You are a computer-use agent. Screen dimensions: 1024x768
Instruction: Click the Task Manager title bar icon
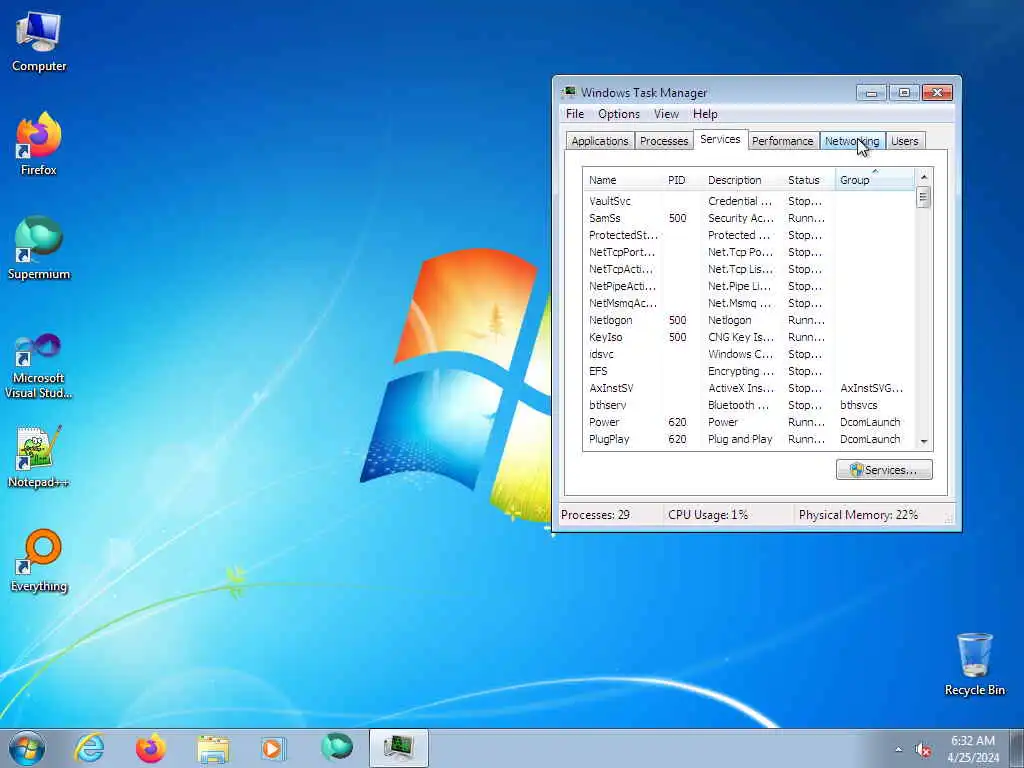569,92
